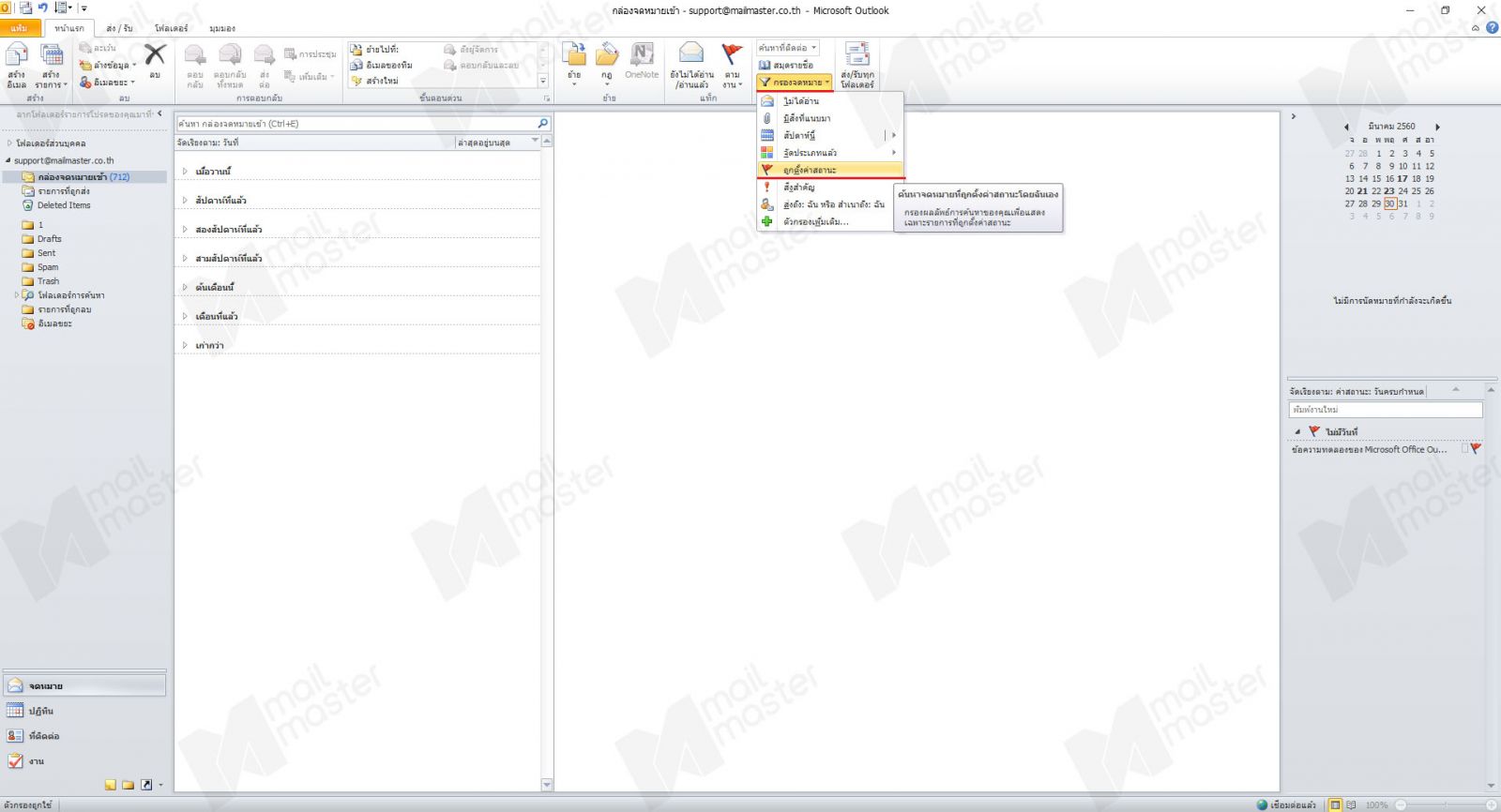The image size is (1501, 812).
Task: Switch to the มุมมอง ribbon tab
Action: [x=222, y=28]
